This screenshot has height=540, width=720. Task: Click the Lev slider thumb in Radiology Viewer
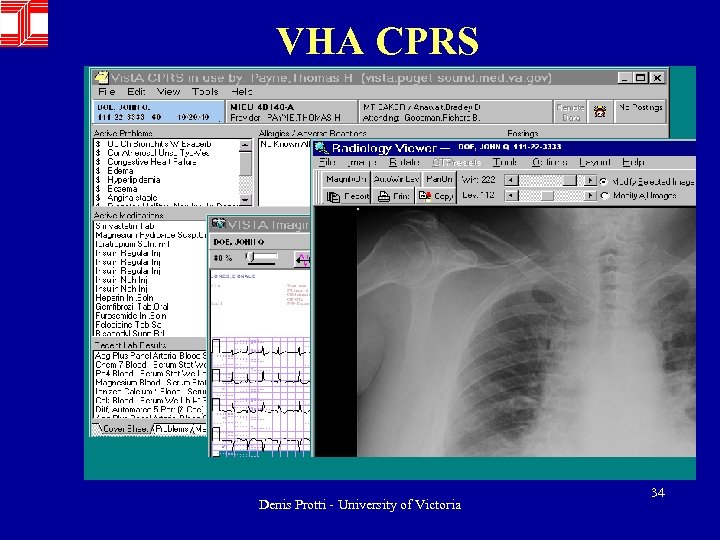coord(546,196)
